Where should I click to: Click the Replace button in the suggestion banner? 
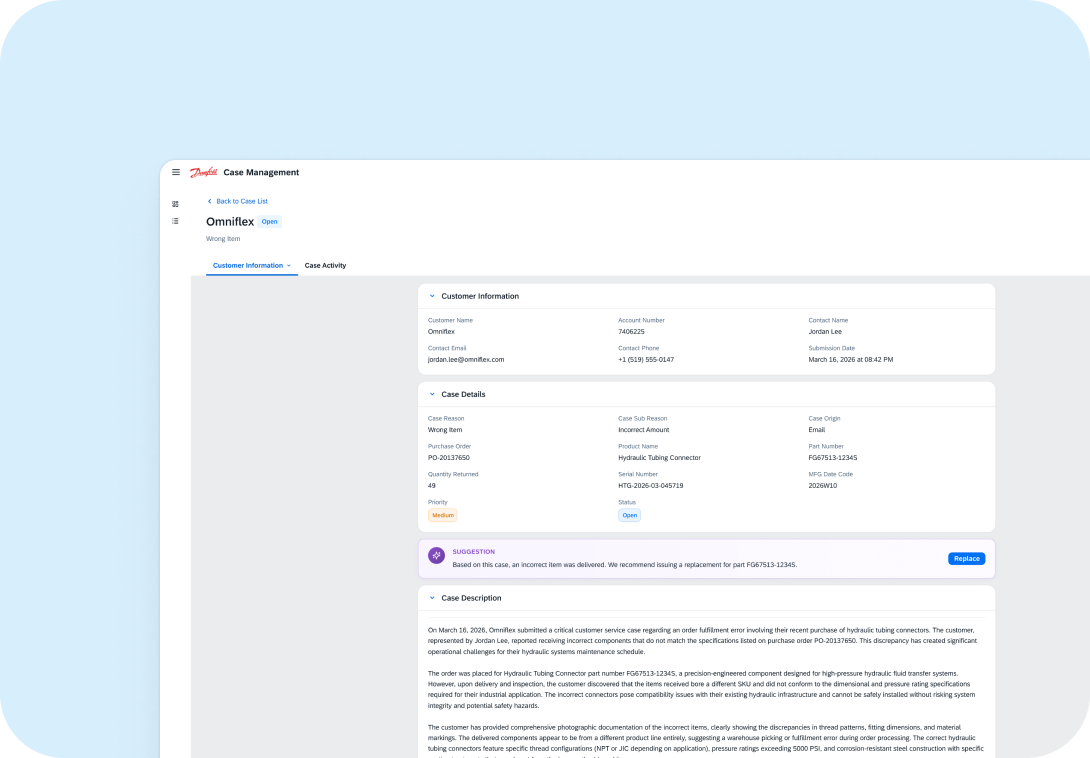coord(966,559)
